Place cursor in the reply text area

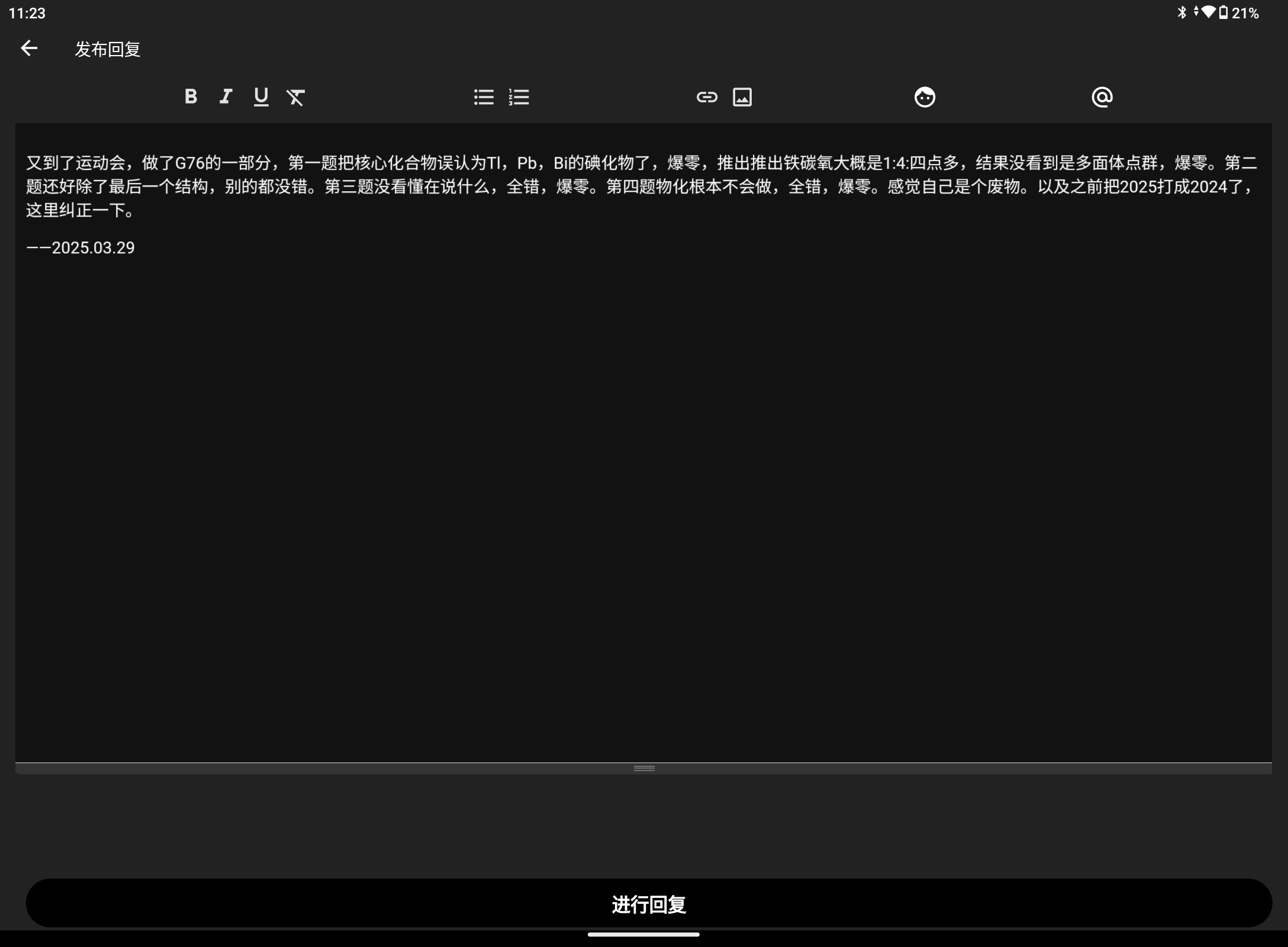(x=643, y=443)
